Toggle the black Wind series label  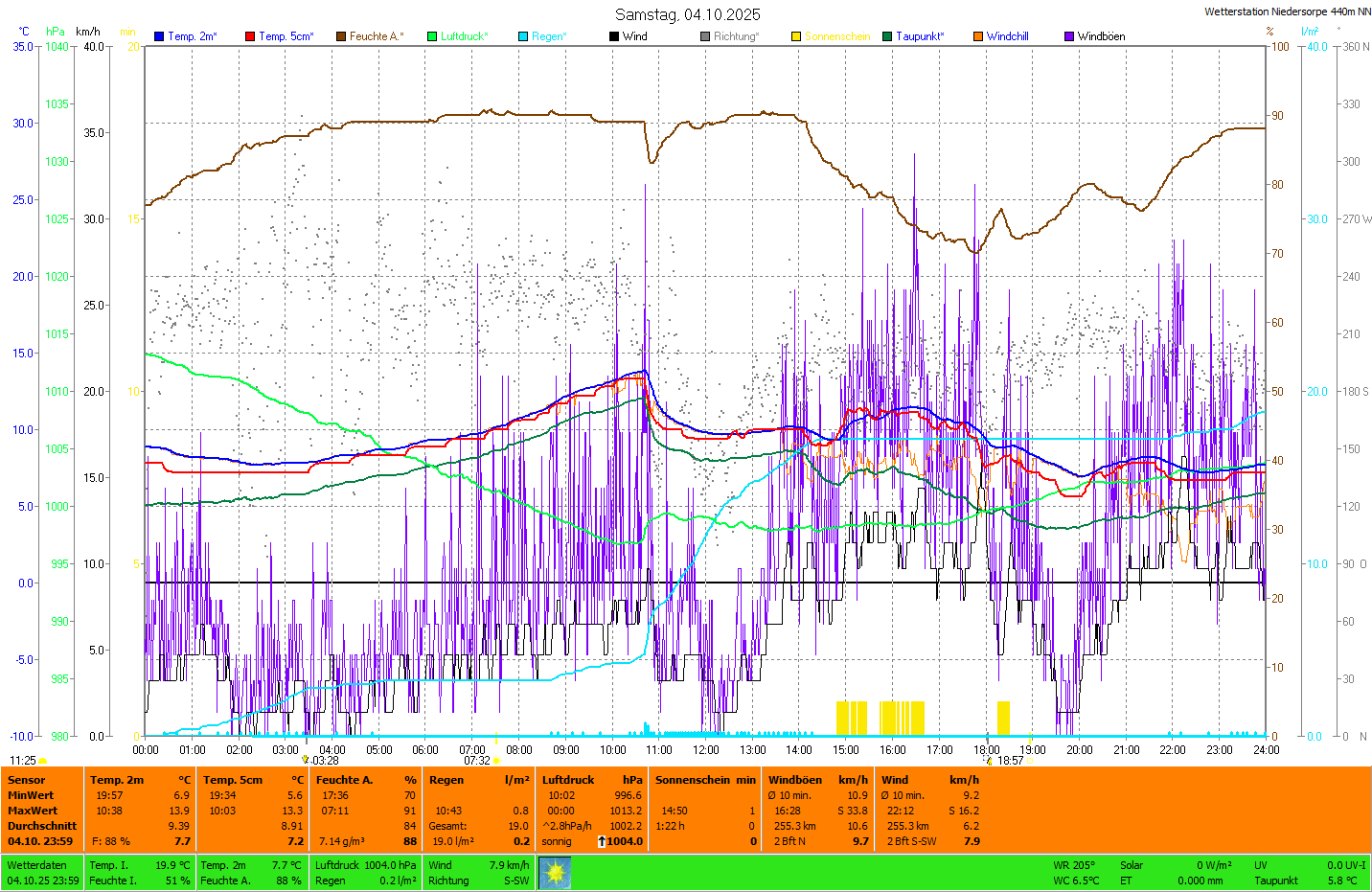634,36
